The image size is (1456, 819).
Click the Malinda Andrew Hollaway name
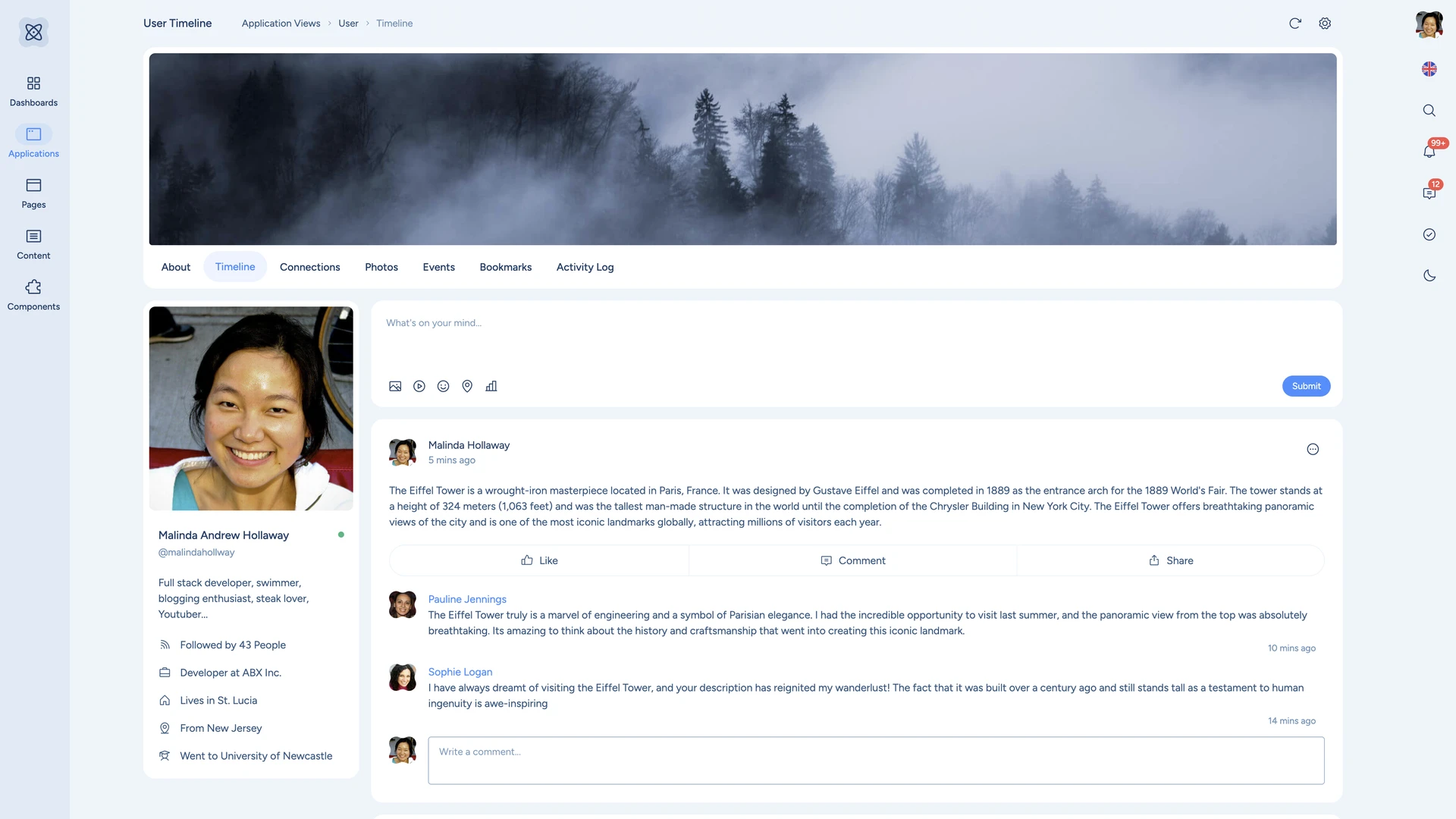pos(224,535)
